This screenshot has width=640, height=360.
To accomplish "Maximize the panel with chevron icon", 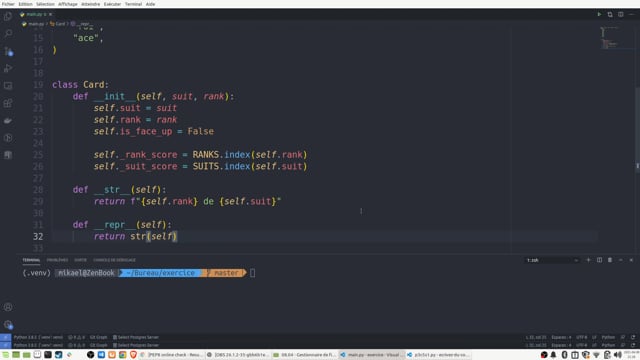I will coord(620,260).
